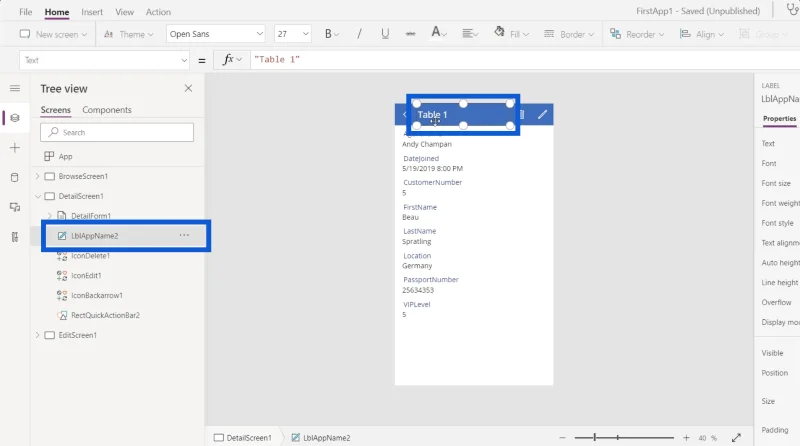800x446 pixels.
Task: Open the Tree view layers icon
Action: 15,118
